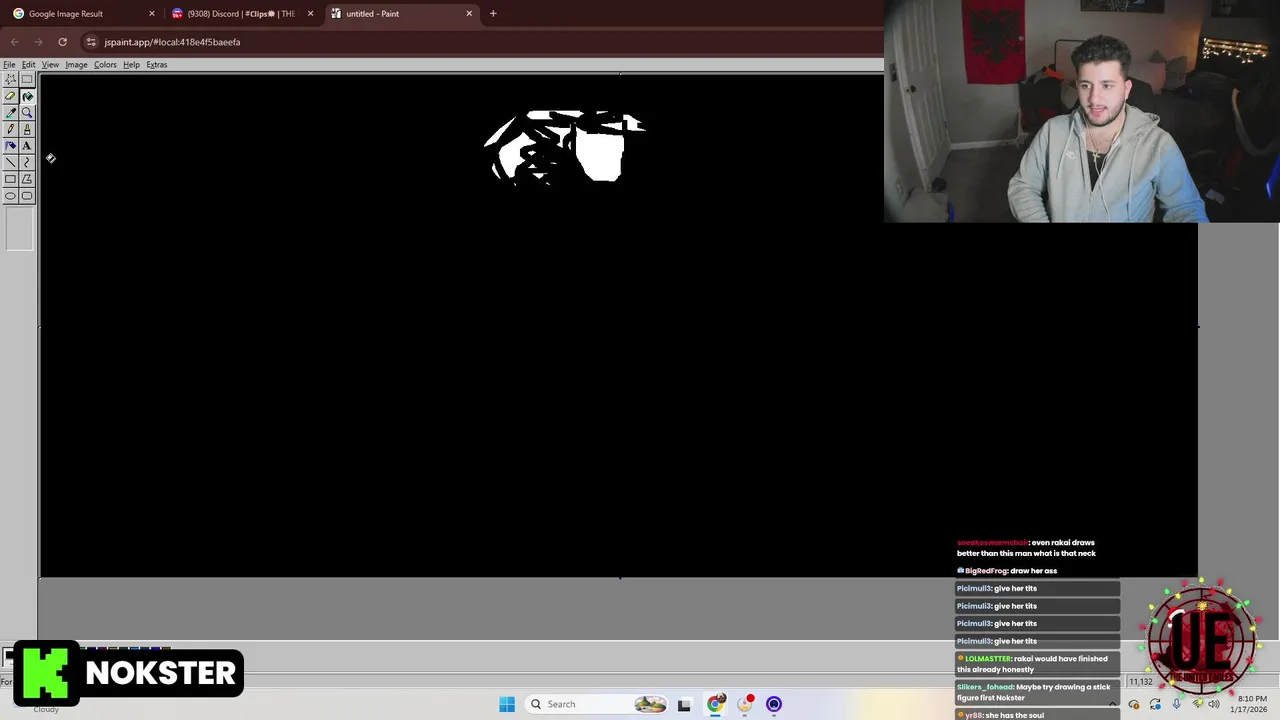Screen dimensions: 1280x720
Task: Select the Magnifier tool
Action: pos(27,113)
